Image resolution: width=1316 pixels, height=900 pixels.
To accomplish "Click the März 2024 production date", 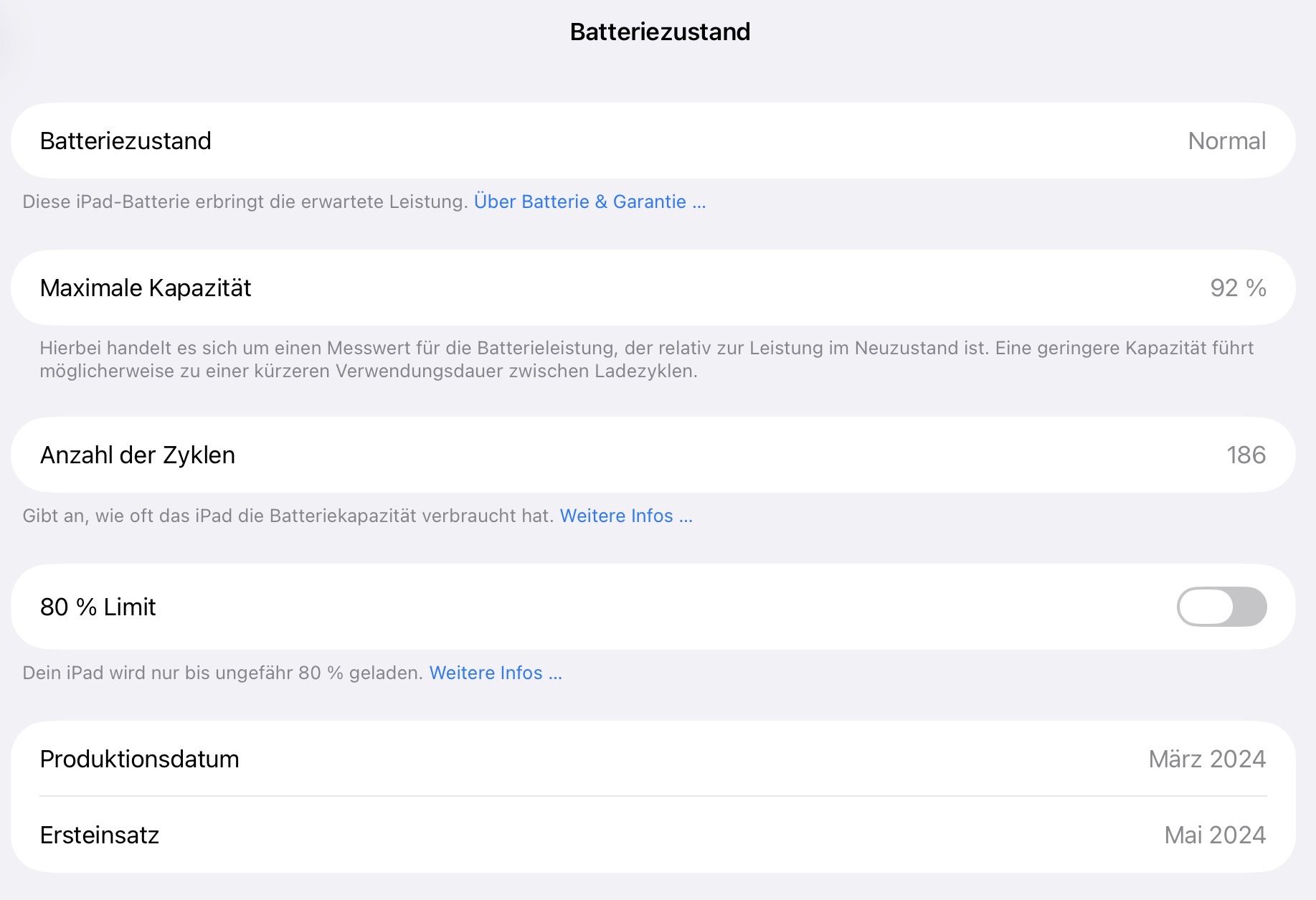I will [x=1208, y=759].
